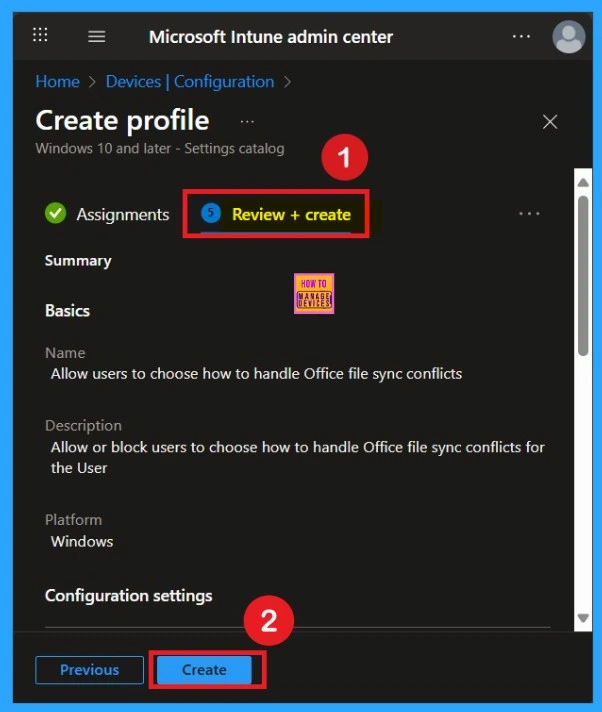
Task: Click the scrollbar down arrow
Action: [583, 618]
